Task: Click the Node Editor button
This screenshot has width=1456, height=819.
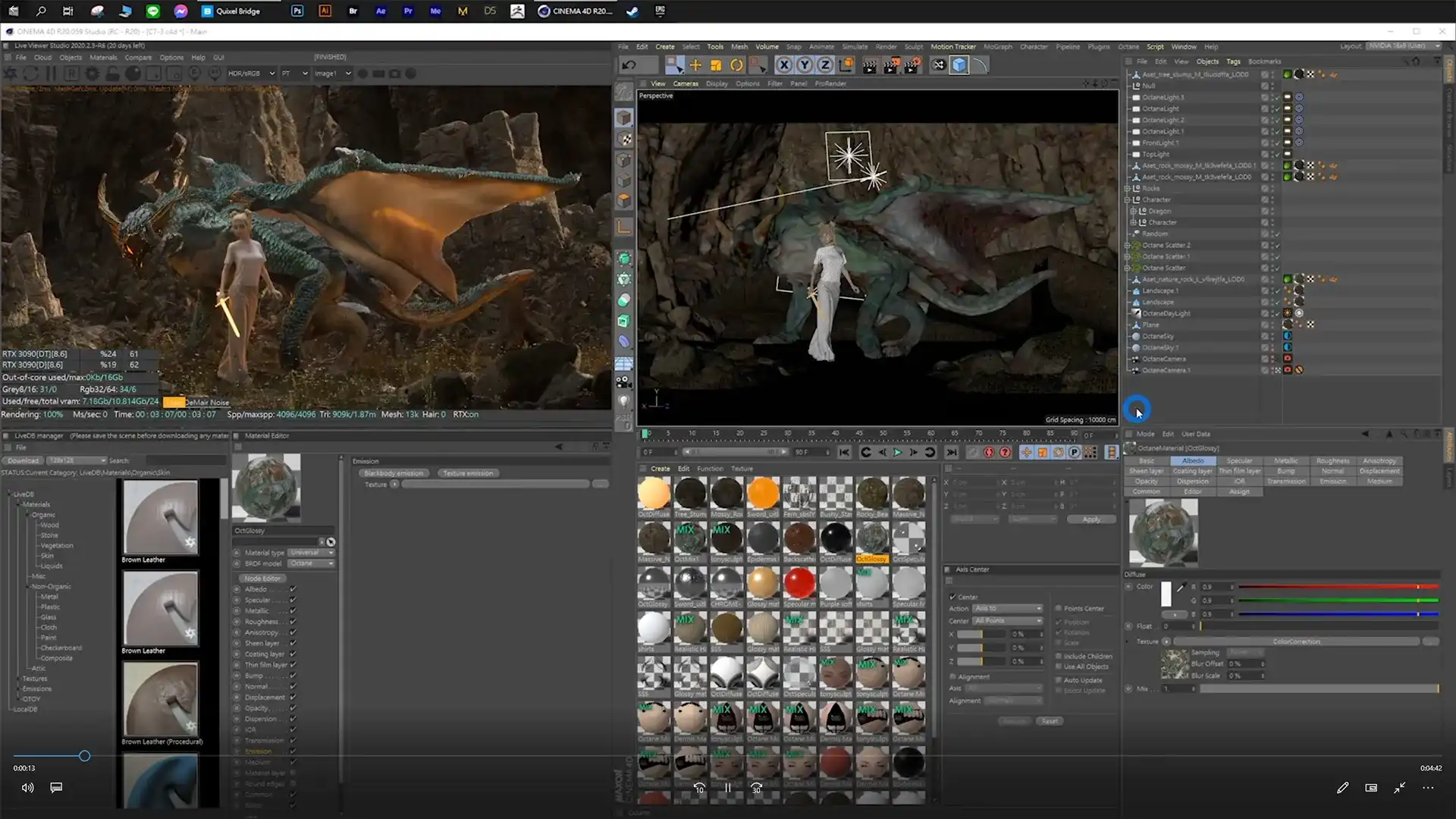Action: pyautogui.click(x=262, y=579)
